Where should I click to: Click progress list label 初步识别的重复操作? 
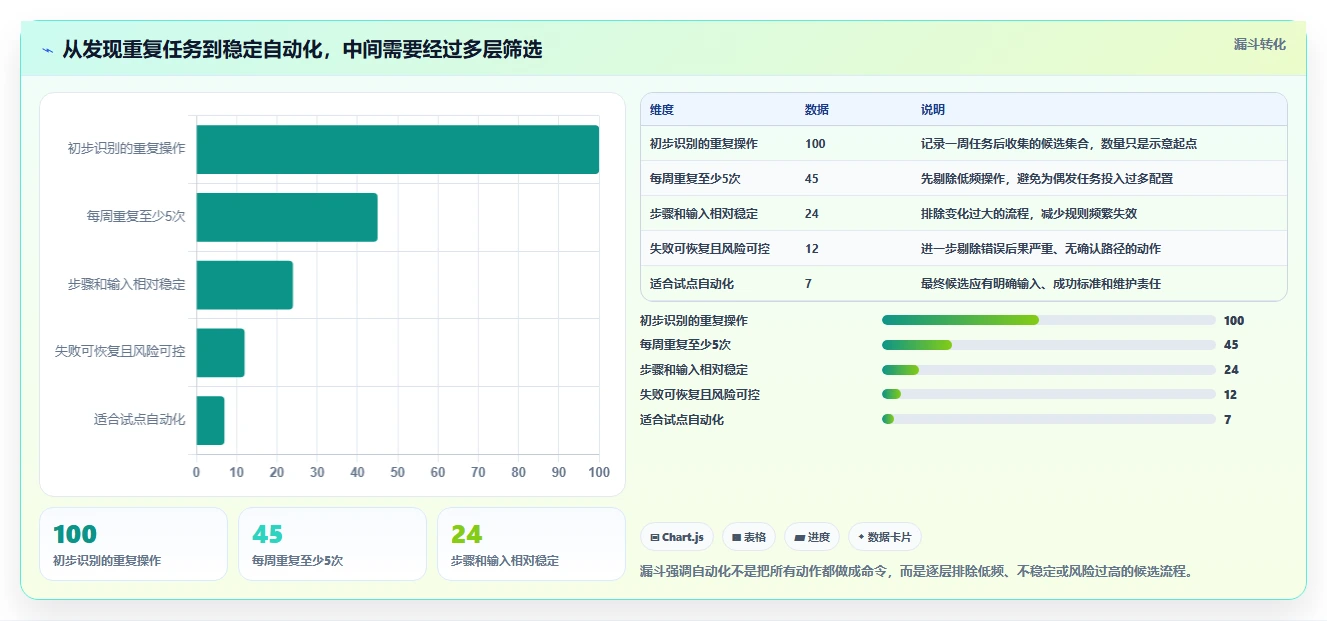coord(694,321)
